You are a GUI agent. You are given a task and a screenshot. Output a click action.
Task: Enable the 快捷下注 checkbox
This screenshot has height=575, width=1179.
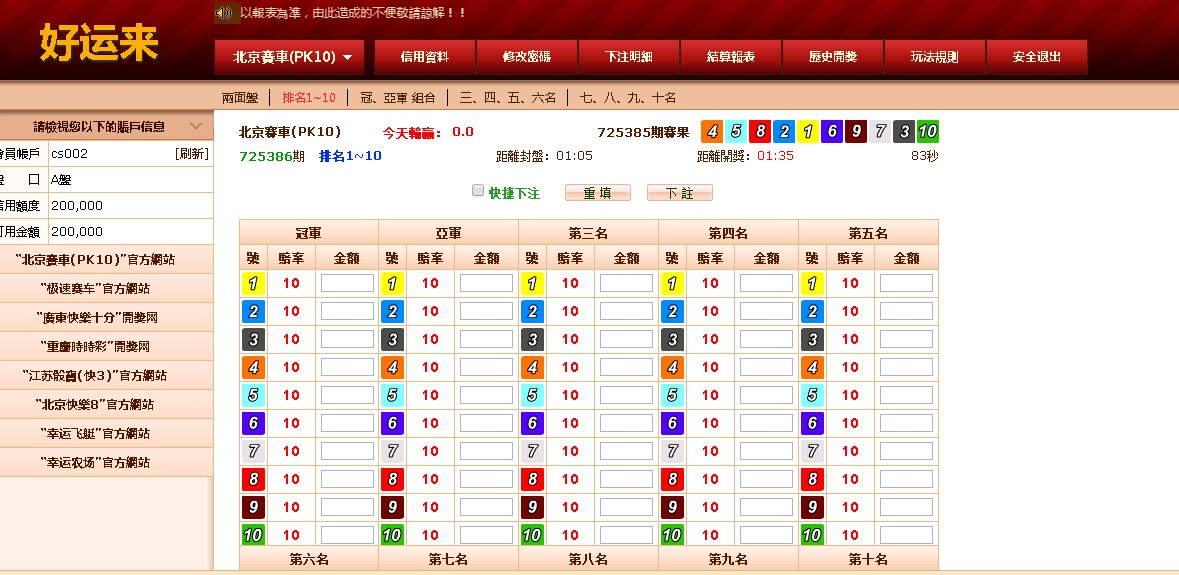[x=477, y=191]
